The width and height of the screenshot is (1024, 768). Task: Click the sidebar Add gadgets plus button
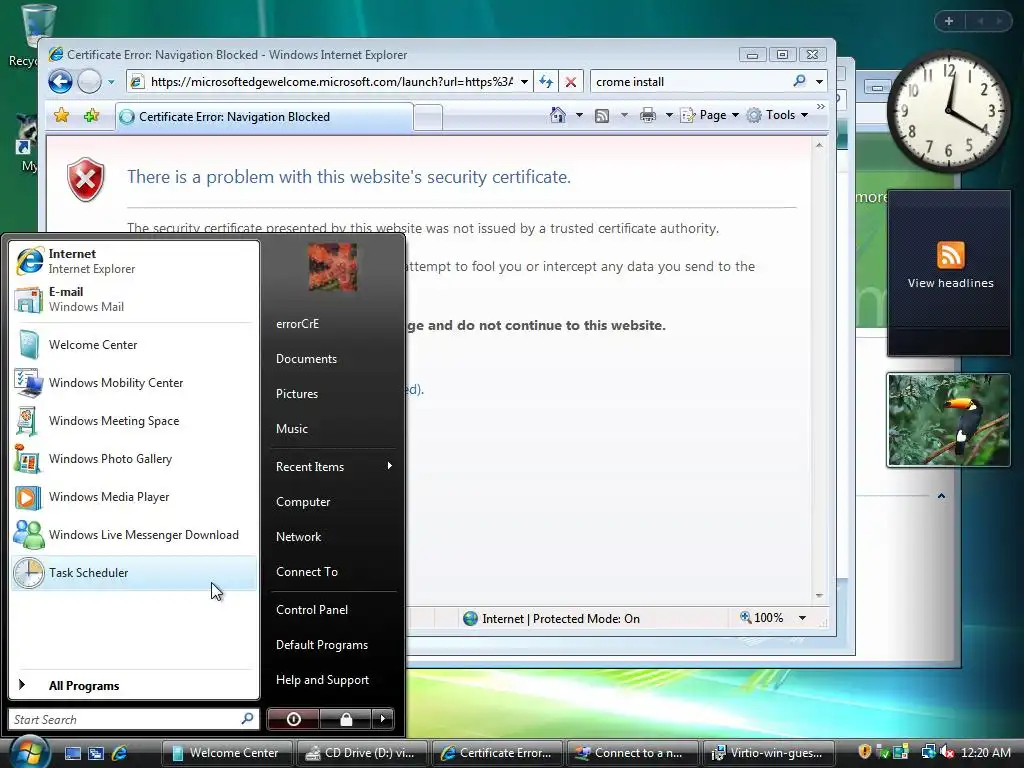click(x=949, y=21)
